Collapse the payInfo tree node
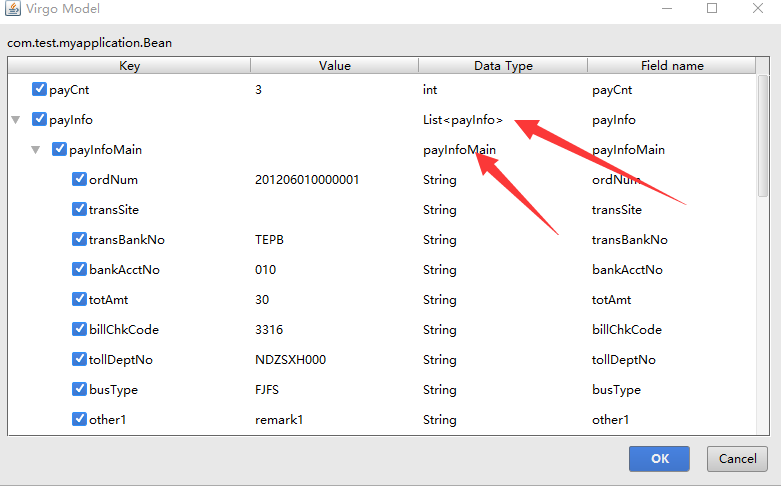781x486 pixels. [x=15, y=120]
